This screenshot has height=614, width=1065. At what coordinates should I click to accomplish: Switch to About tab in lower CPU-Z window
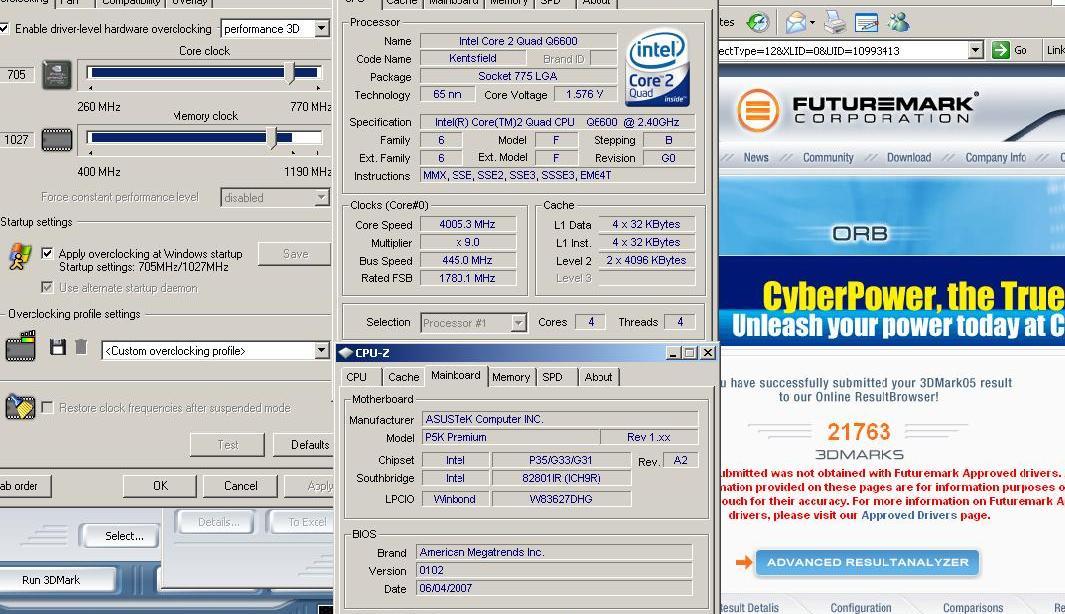coord(598,377)
